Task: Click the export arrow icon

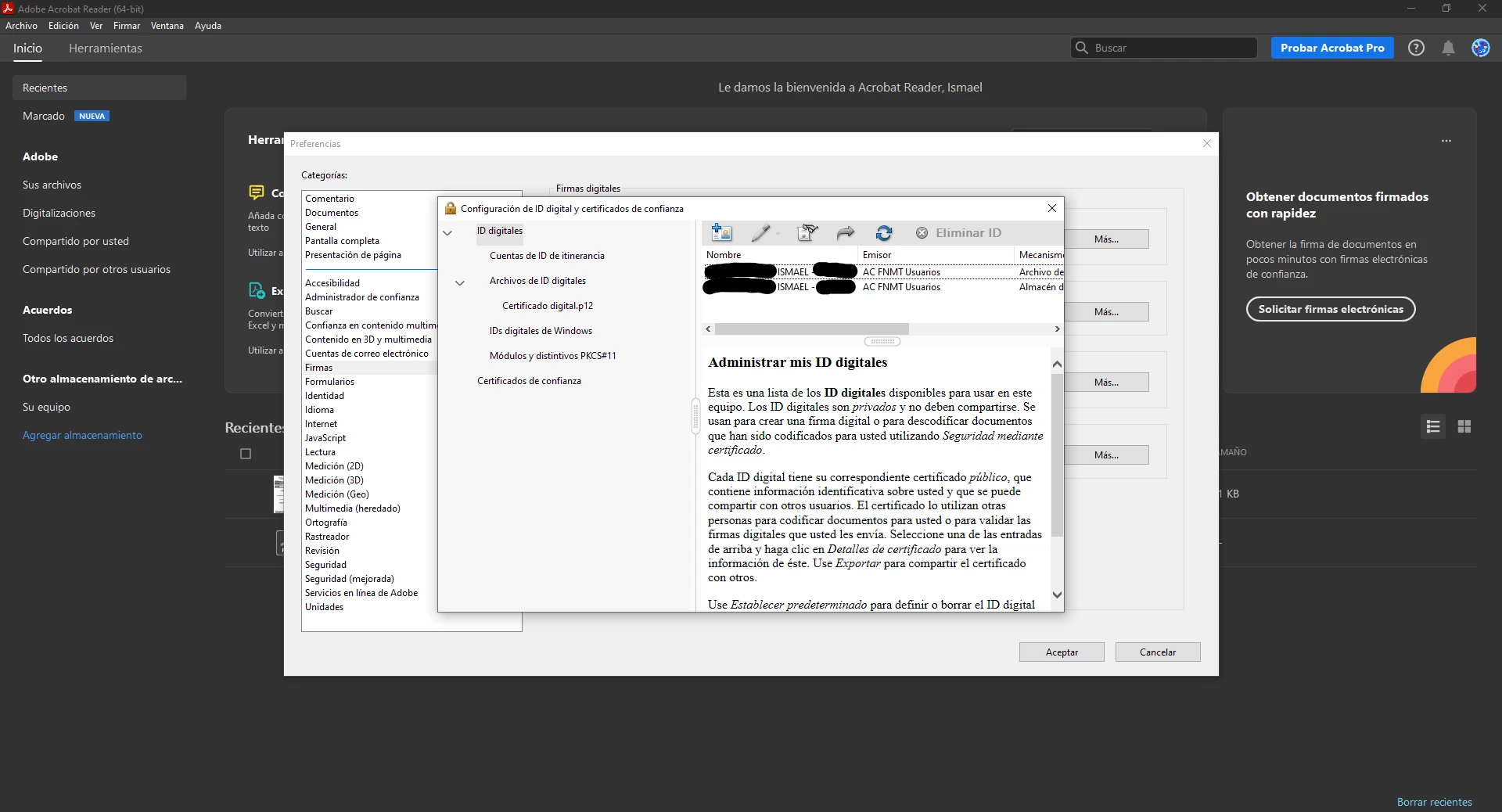Action: [846, 232]
